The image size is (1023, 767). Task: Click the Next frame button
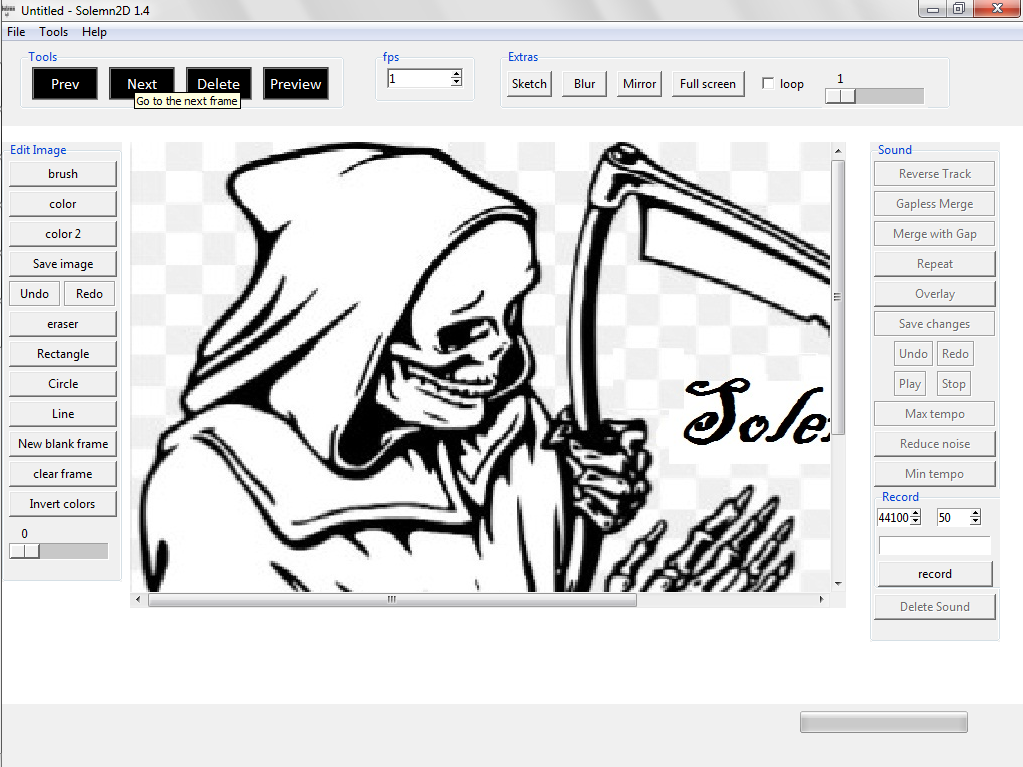click(142, 83)
